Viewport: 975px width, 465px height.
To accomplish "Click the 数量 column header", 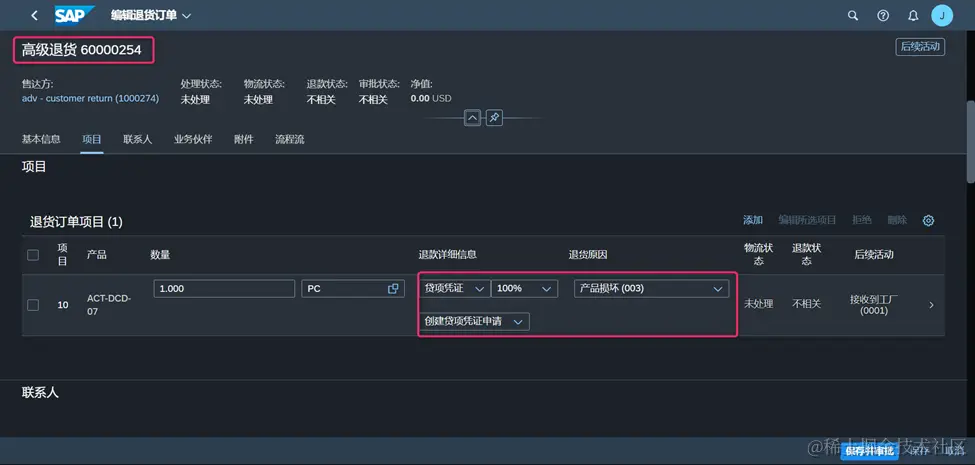I will coord(160,254).
